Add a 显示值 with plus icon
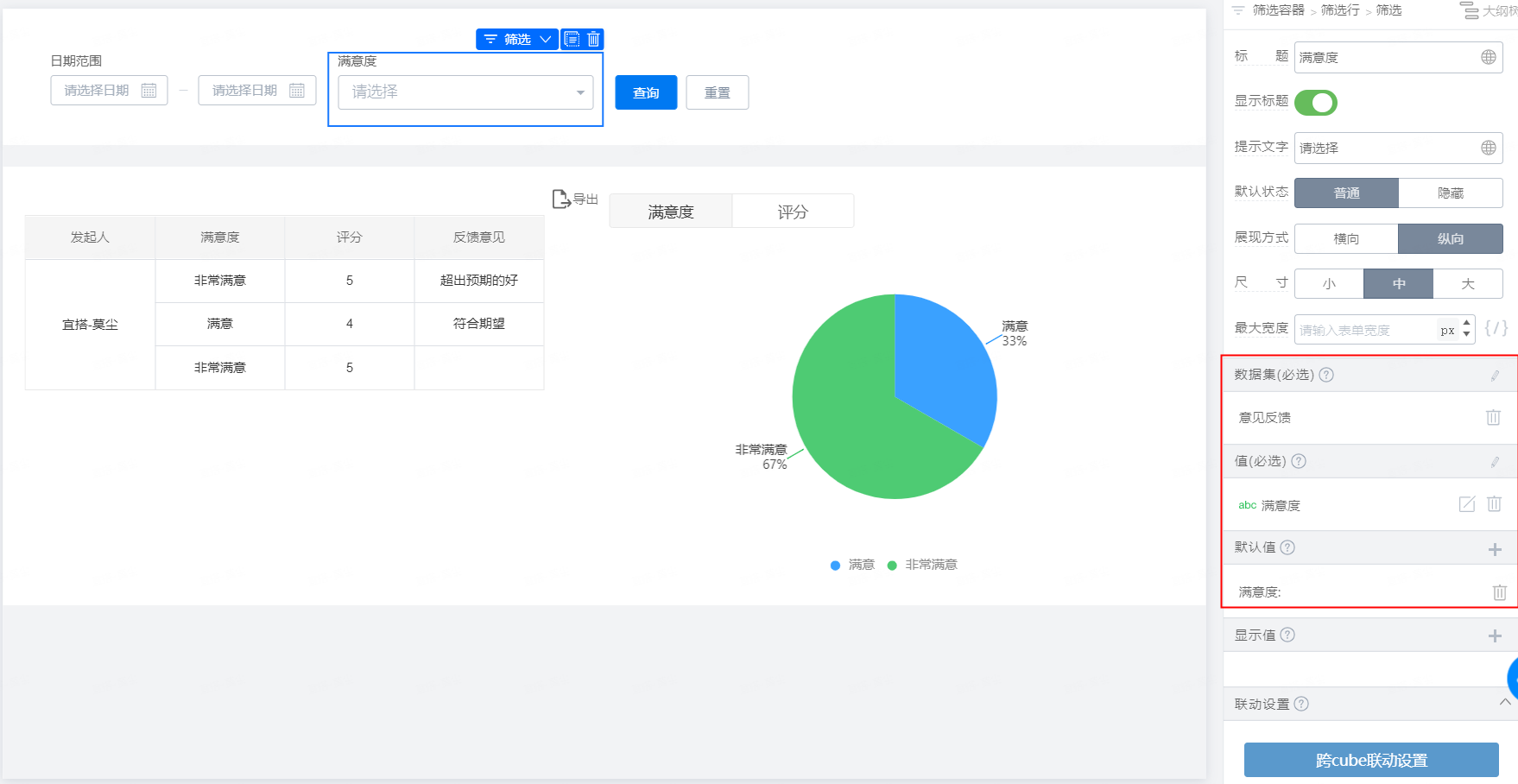The height and width of the screenshot is (784, 1518). pyautogui.click(x=1496, y=635)
